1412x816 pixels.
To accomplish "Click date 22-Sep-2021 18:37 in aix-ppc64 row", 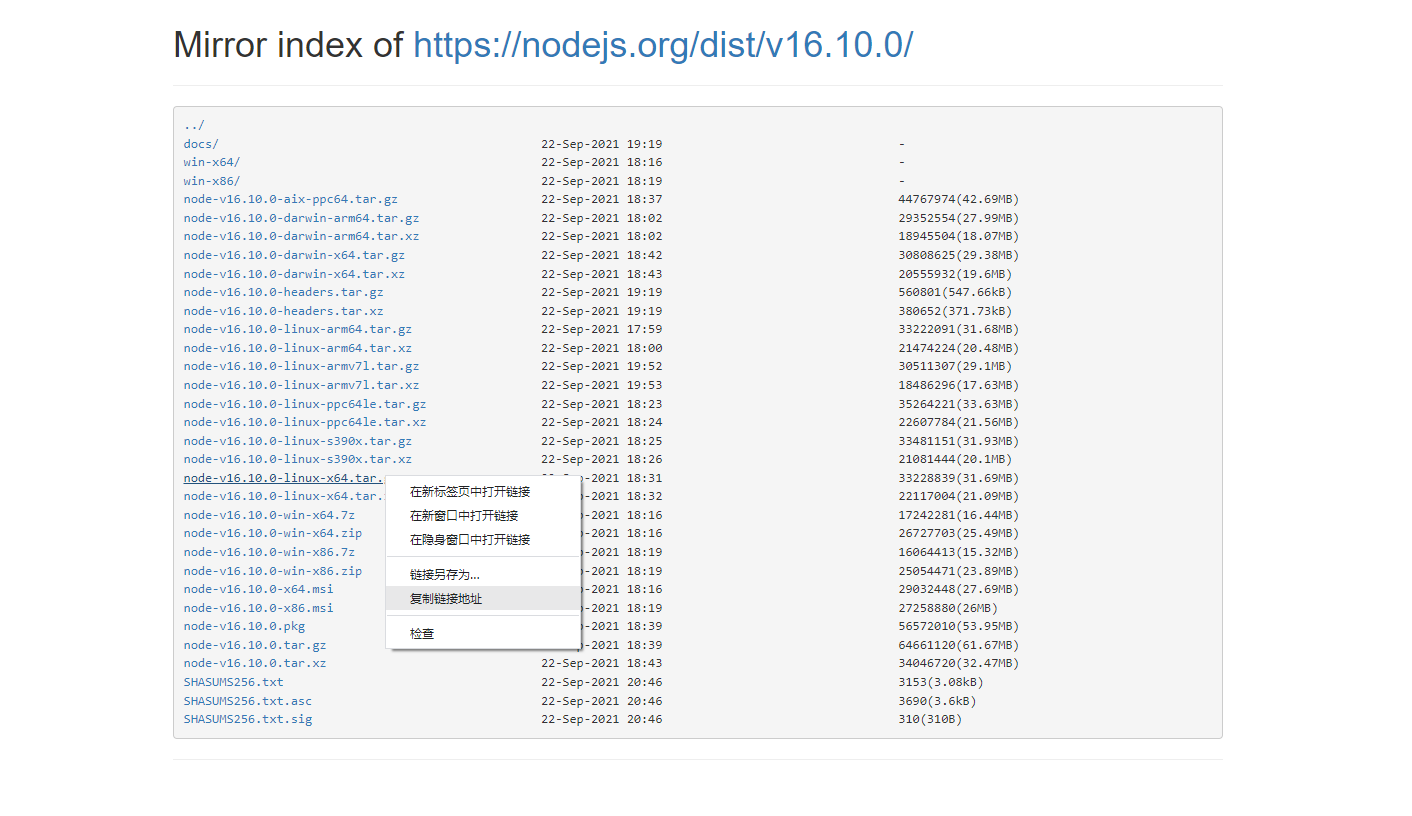I will click(601, 199).
